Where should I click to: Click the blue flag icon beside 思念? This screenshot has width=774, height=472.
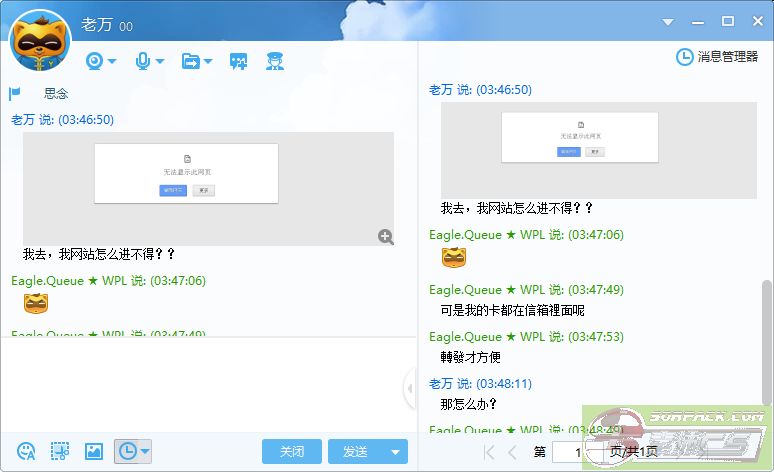coord(15,93)
